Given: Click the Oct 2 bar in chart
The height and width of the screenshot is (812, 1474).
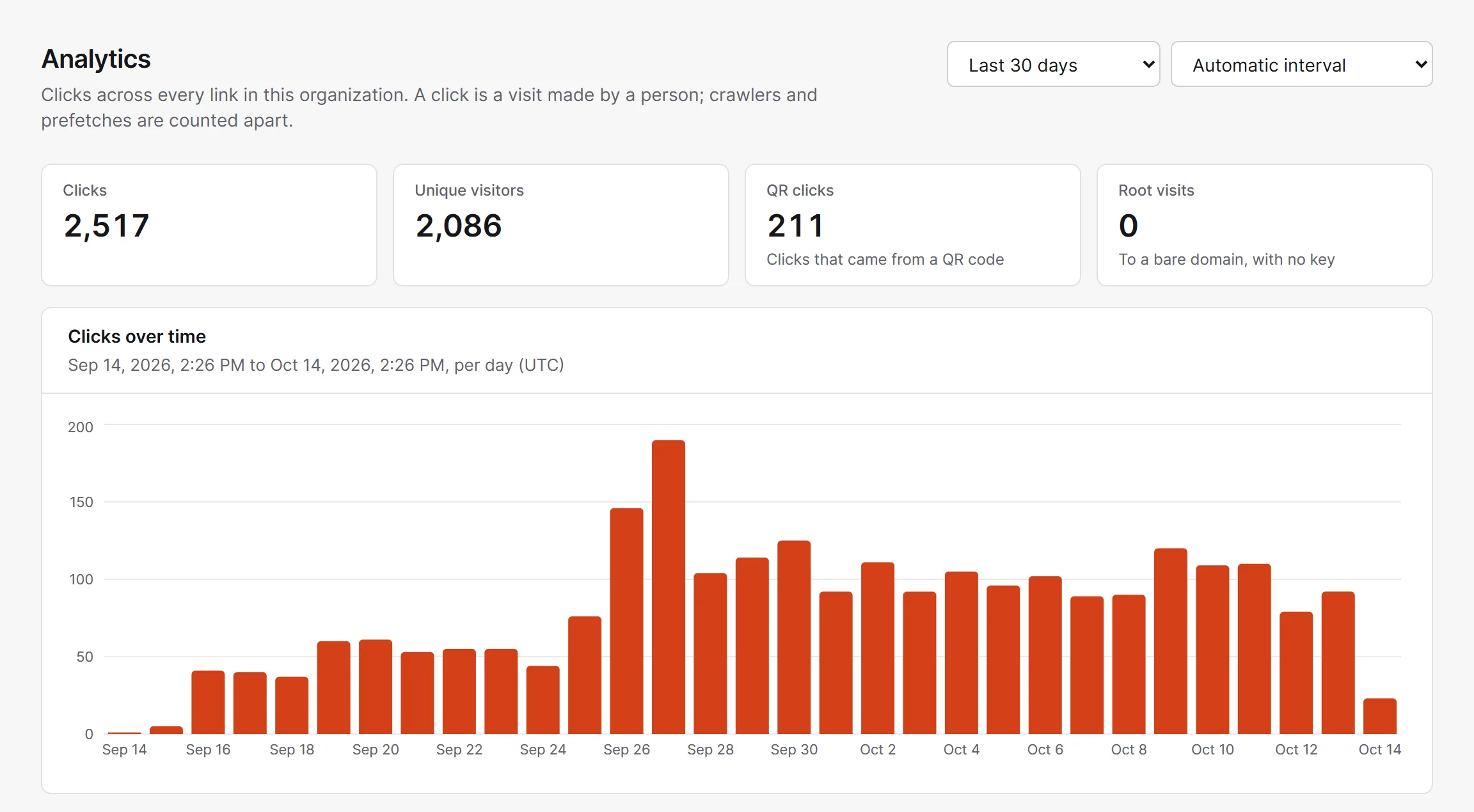Looking at the screenshot, I should 878,648.
